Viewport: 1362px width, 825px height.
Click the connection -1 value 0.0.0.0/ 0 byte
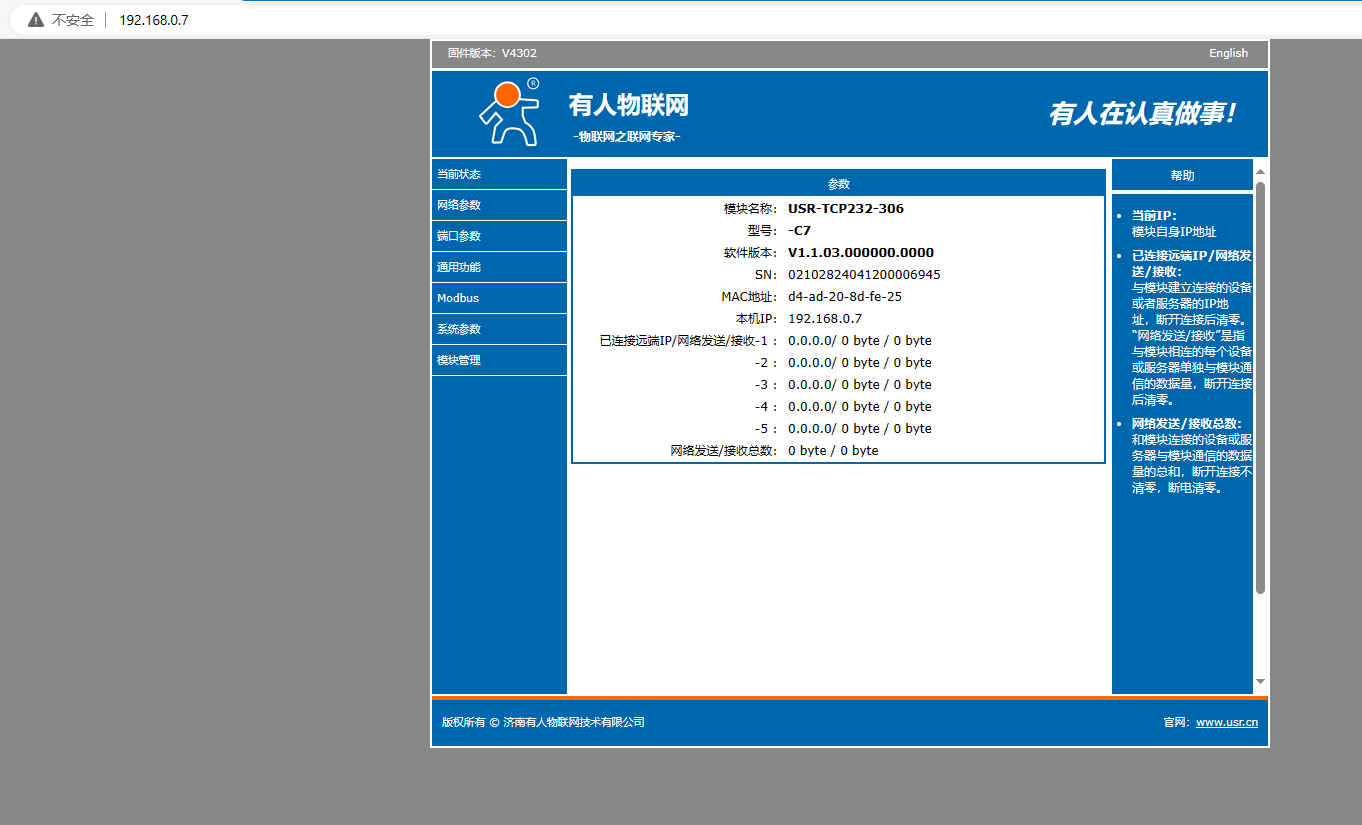(860, 341)
